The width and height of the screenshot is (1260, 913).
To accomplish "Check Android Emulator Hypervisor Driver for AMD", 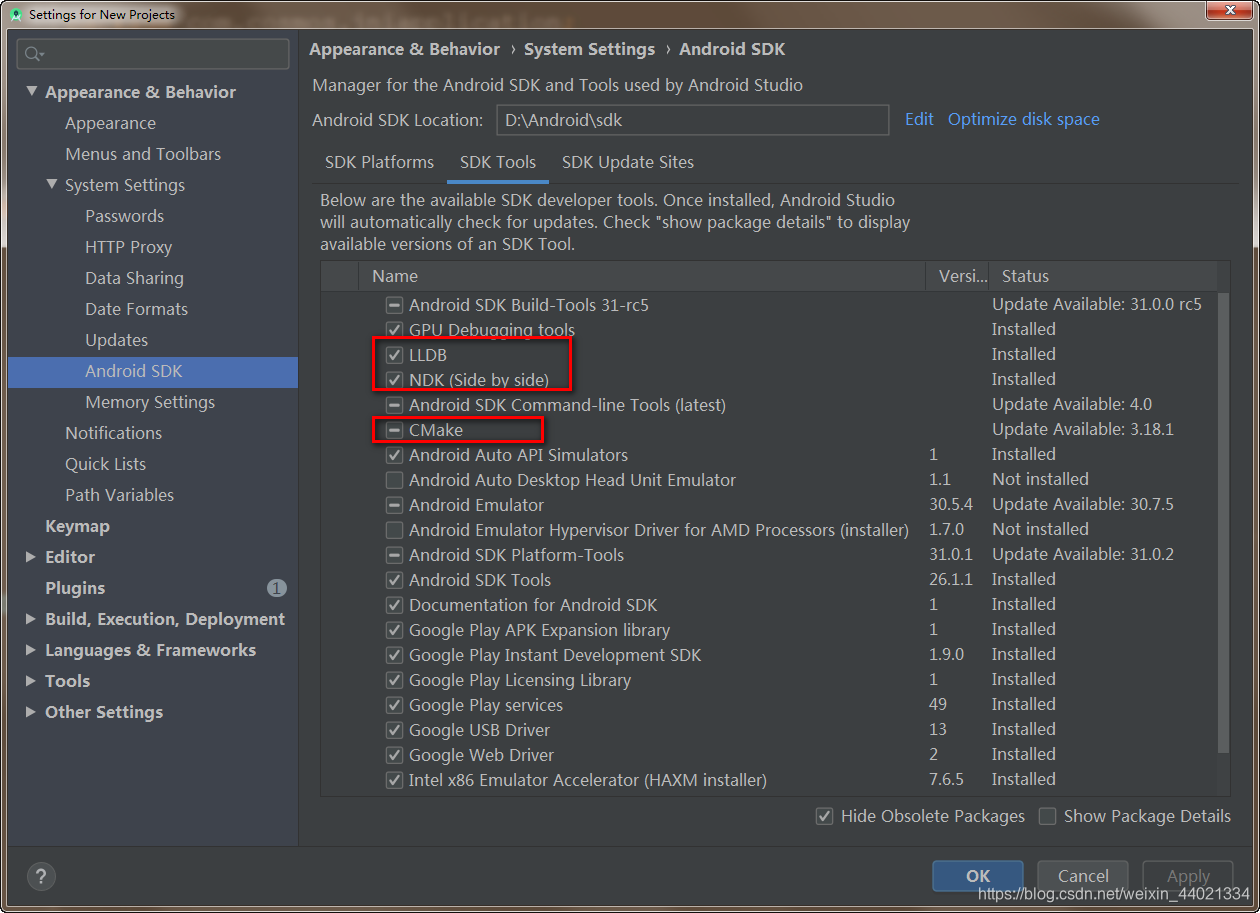I will [394, 530].
